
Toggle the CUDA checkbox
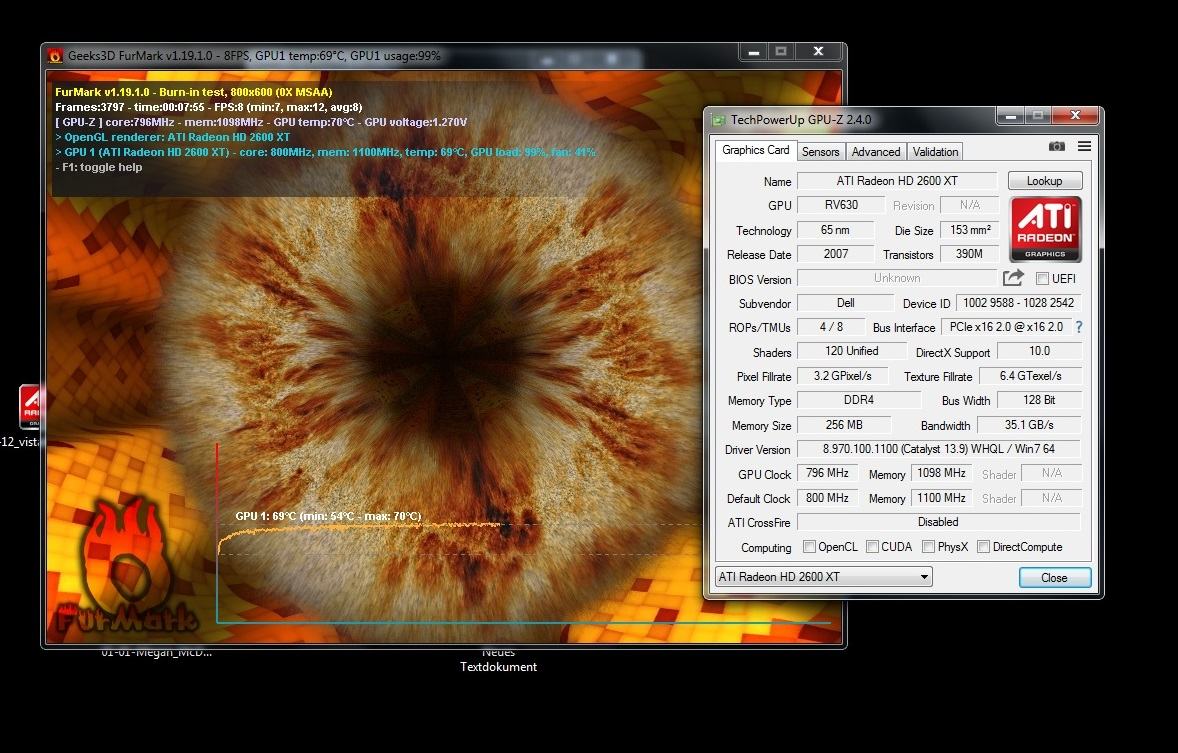pos(872,547)
